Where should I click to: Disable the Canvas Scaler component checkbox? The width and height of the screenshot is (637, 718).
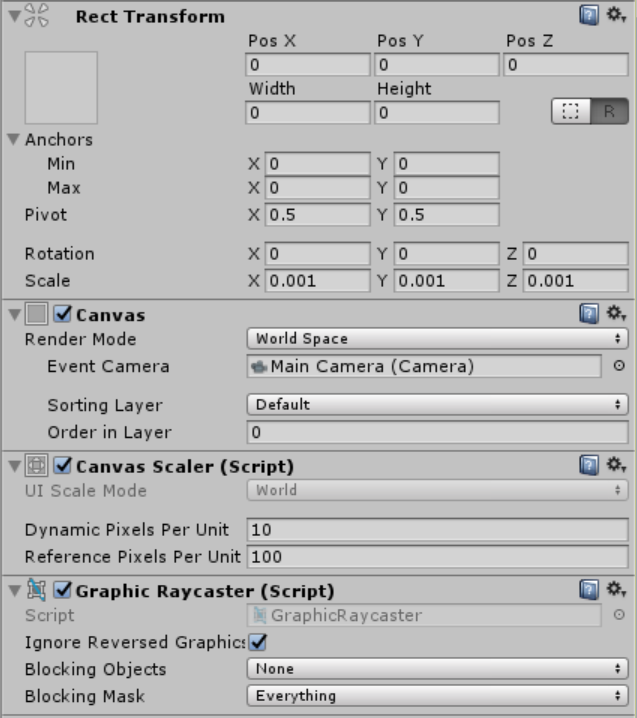coord(62,466)
